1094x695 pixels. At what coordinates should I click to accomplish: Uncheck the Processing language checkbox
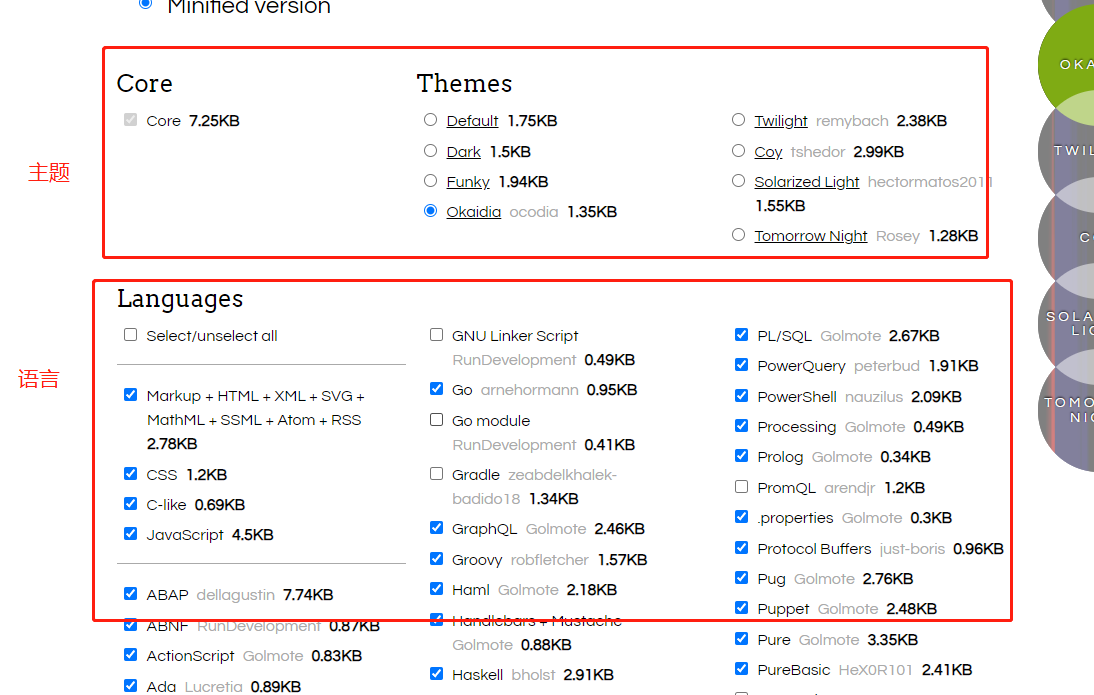[742, 426]
